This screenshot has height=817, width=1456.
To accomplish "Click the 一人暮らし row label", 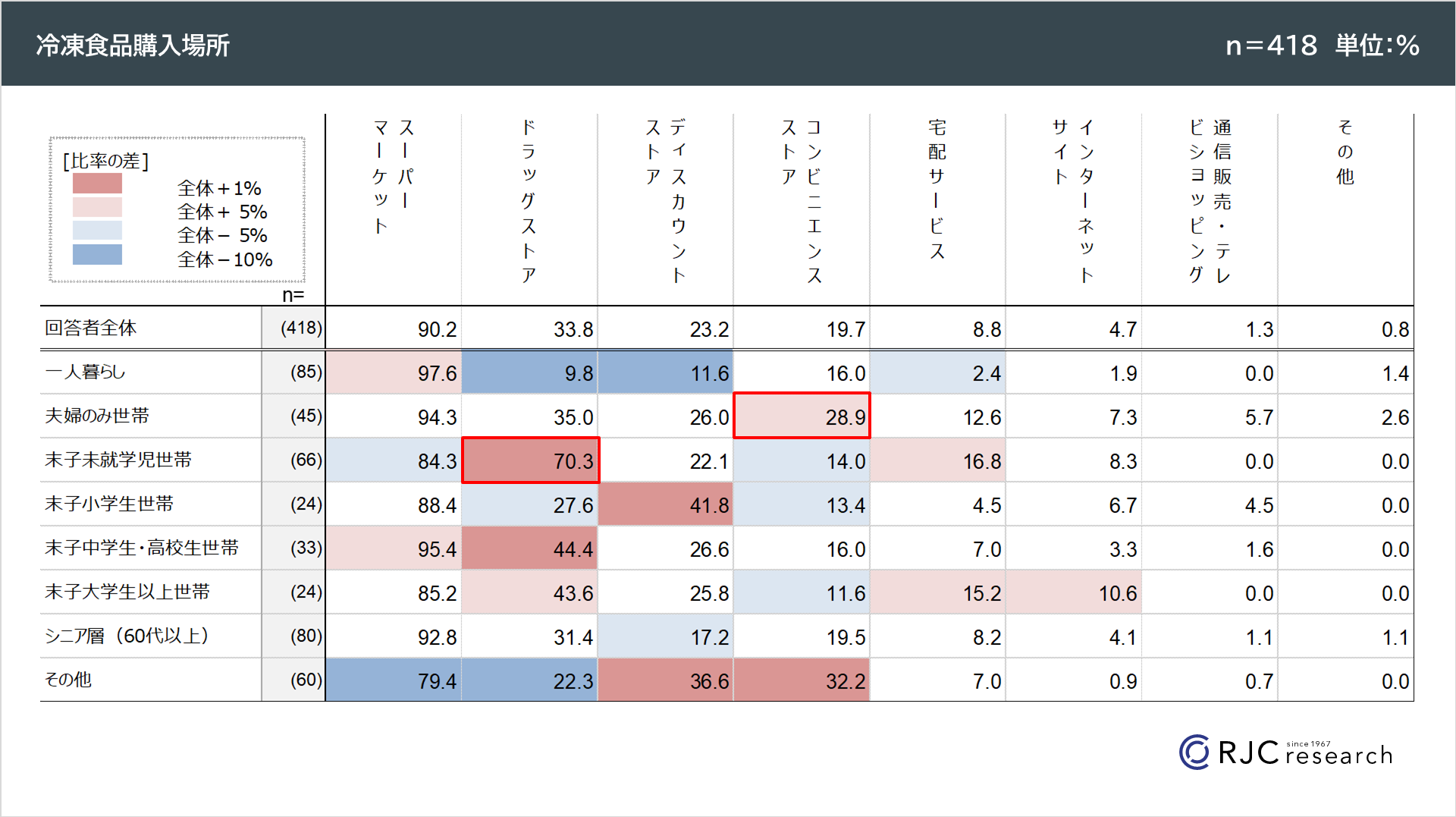I will 85,372.
